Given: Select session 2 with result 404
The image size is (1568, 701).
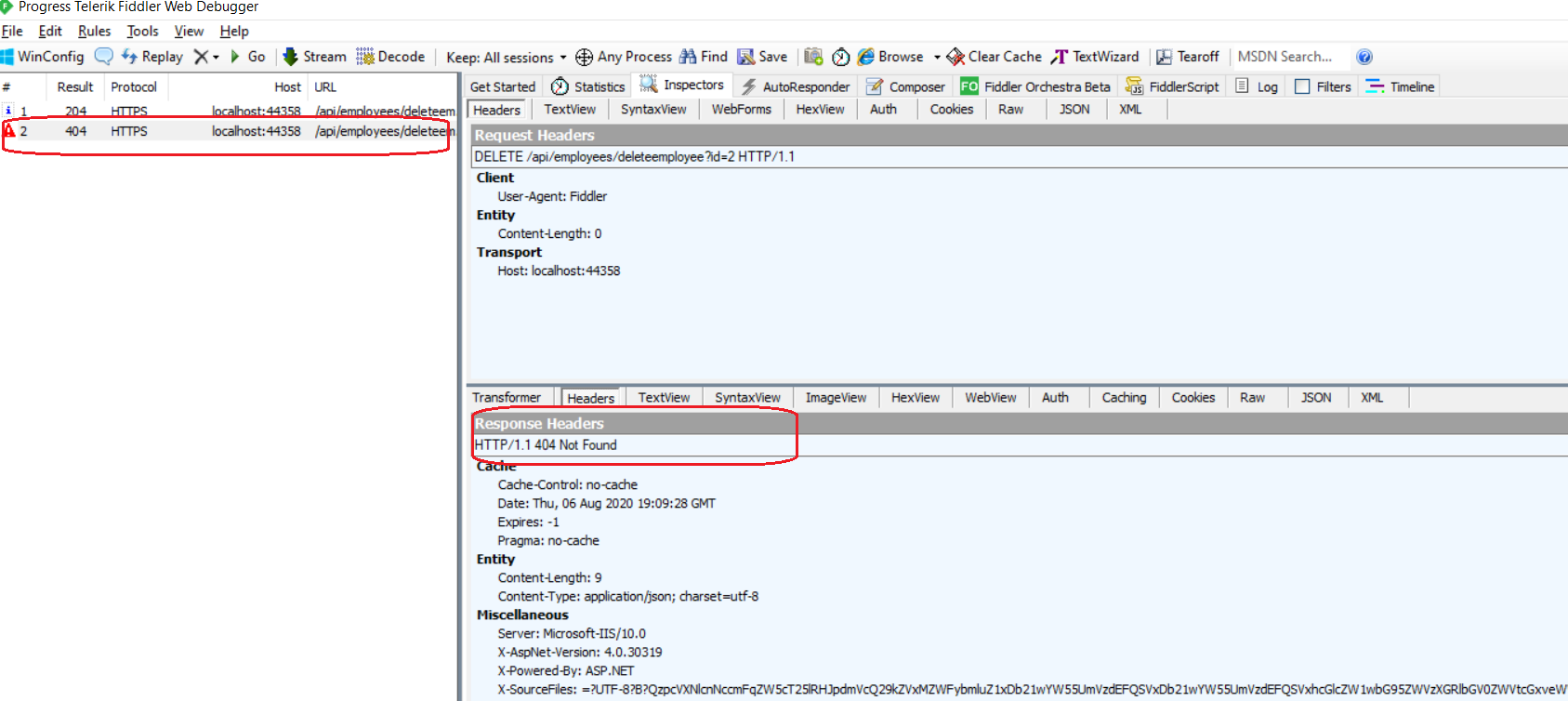Looking at the screenshot, I should [x=229, y=131].
